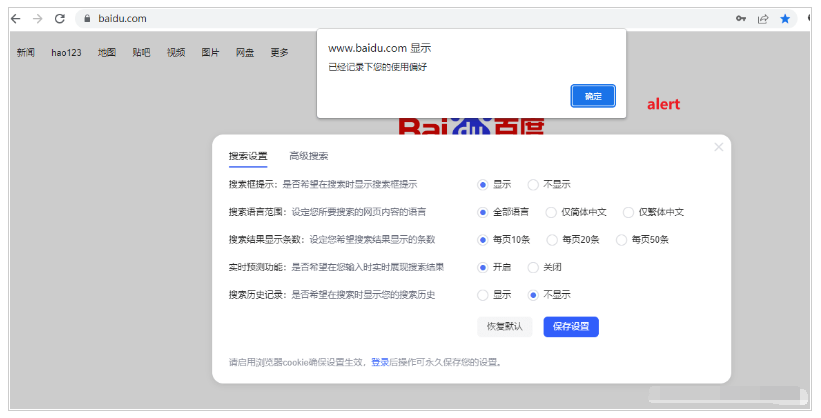This screenshot has width=821, height=418.
Task: Open 网盘 navigation link
Action: [x=245, y=52]
